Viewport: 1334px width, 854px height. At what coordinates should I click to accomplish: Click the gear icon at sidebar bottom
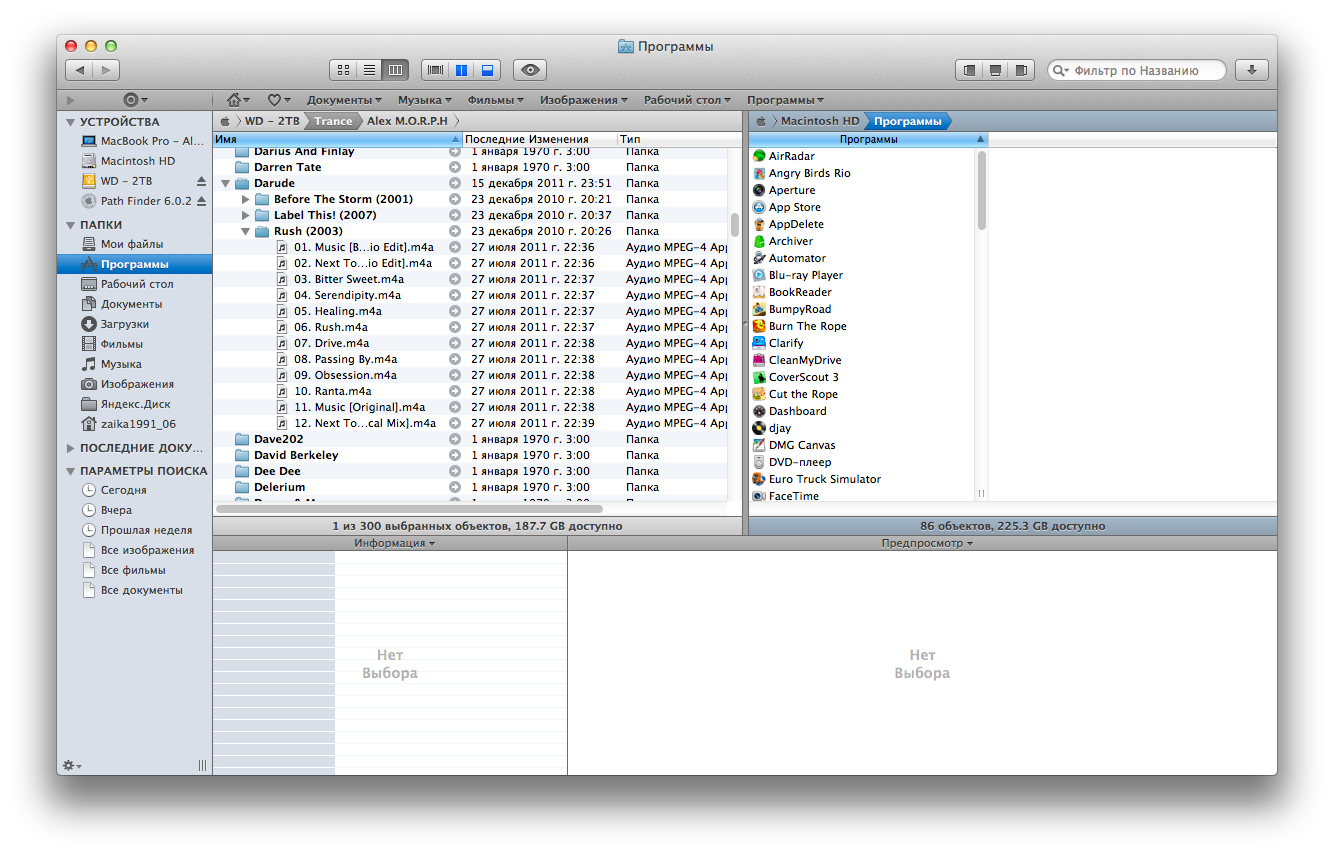(x=71, y=765)
